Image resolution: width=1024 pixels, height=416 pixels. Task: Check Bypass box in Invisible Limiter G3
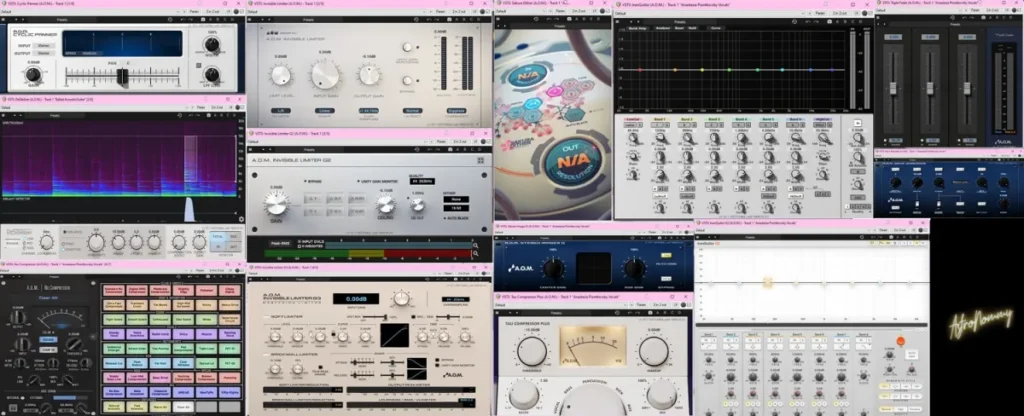437,359
